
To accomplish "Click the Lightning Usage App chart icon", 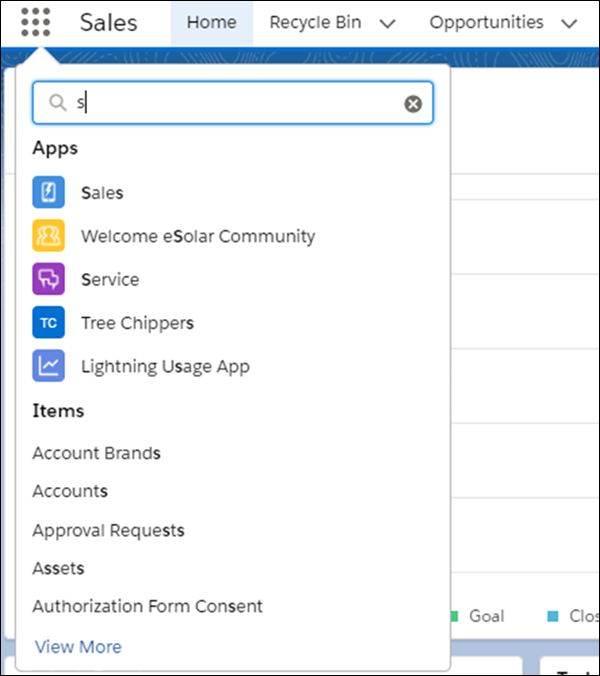I will pyautogui.click(x=49, y=366).
